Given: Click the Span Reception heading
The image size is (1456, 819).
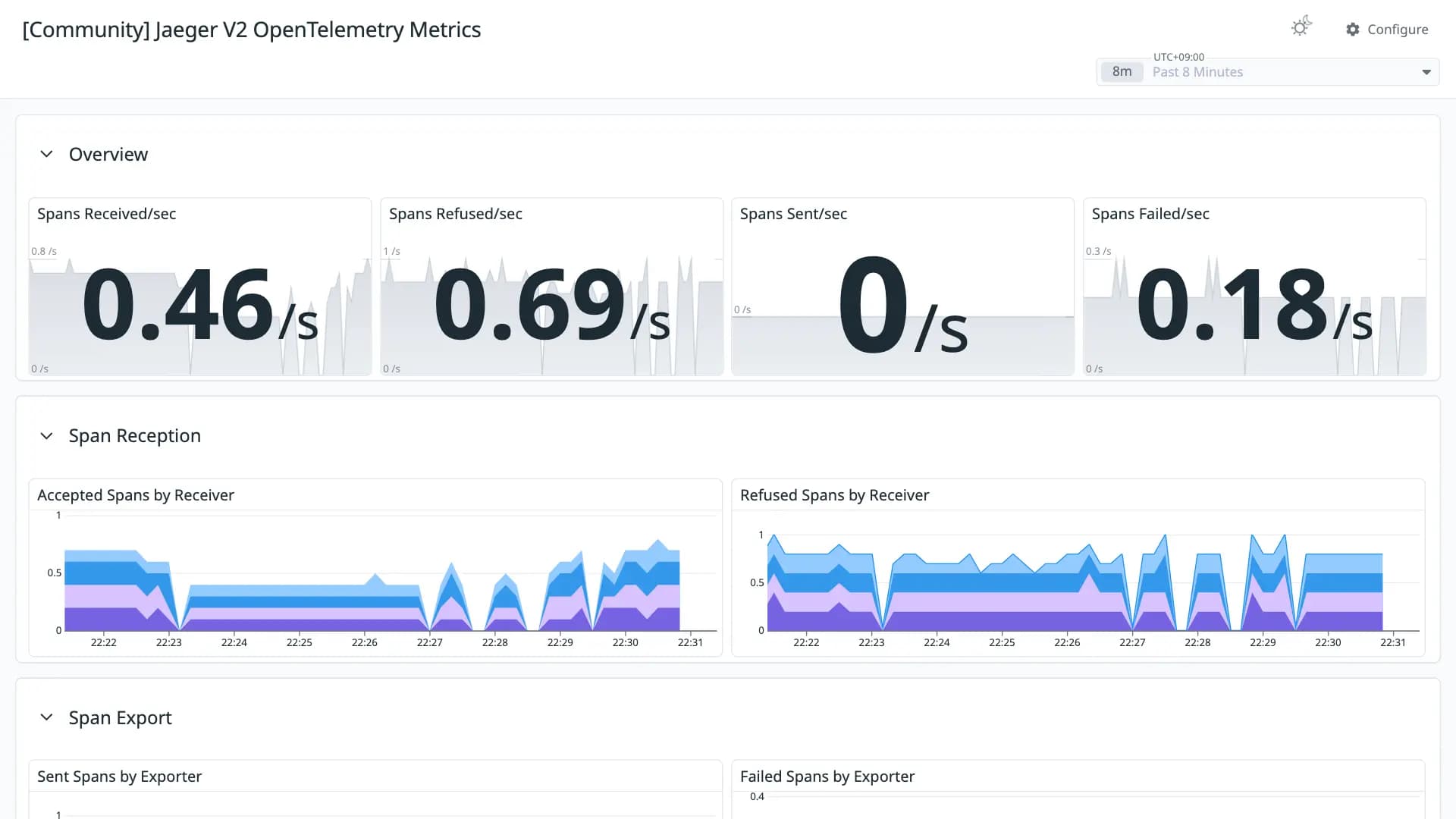Looking at the screenshot, I should (x=135, y=436).
